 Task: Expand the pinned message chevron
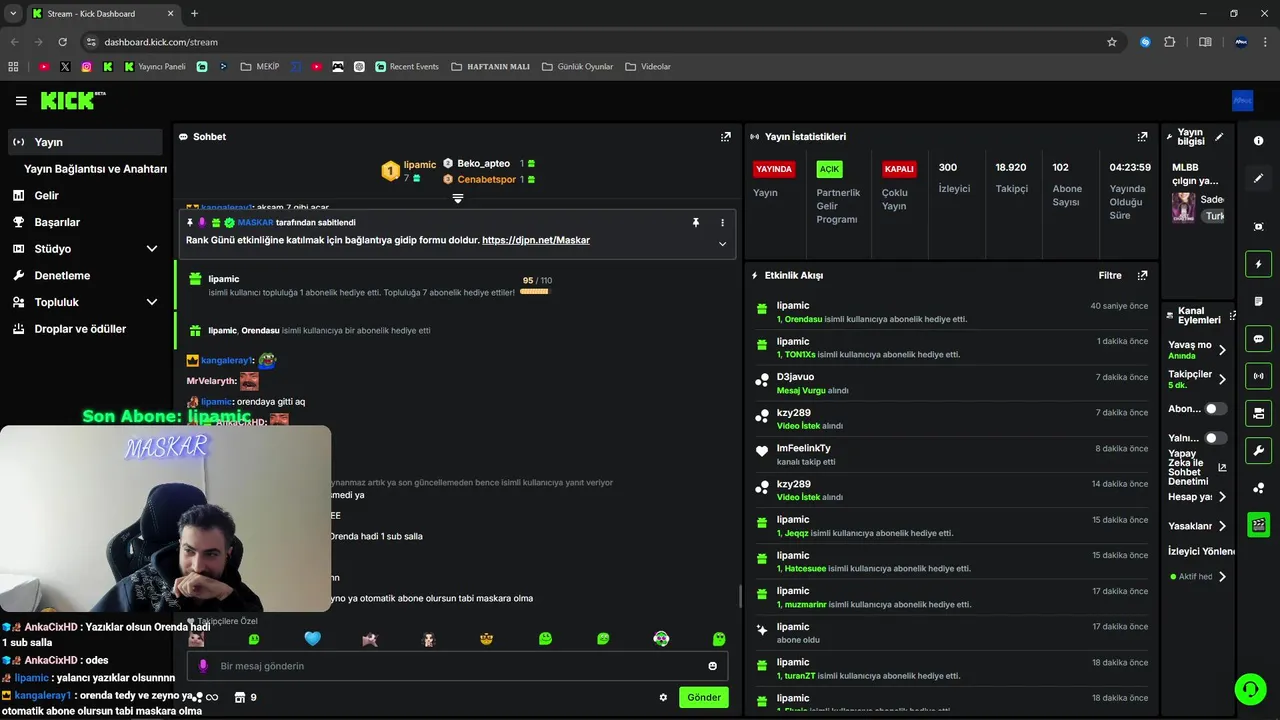click(x=722, y=244)
